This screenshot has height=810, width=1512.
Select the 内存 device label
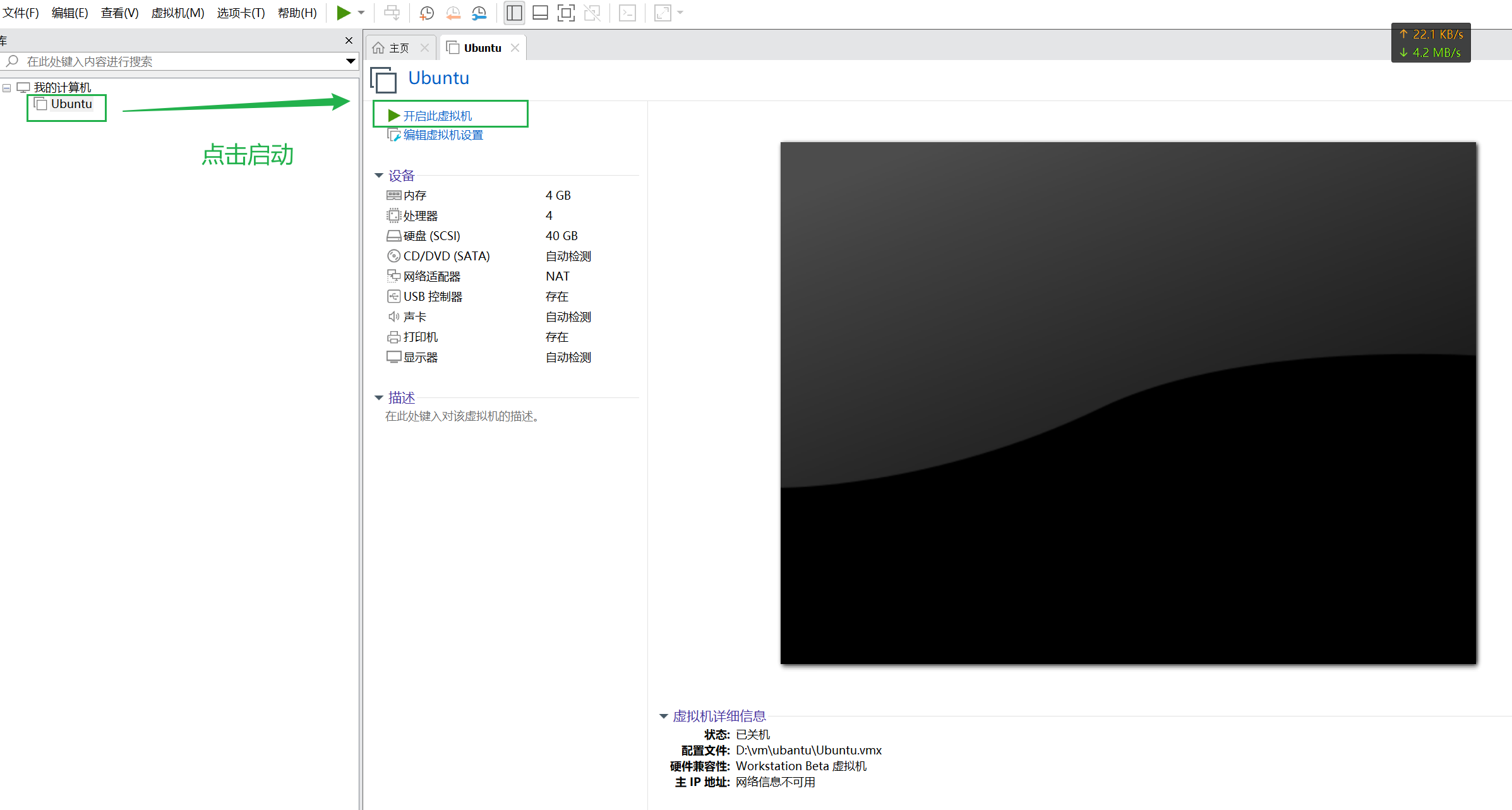click(x=415, y=195)
